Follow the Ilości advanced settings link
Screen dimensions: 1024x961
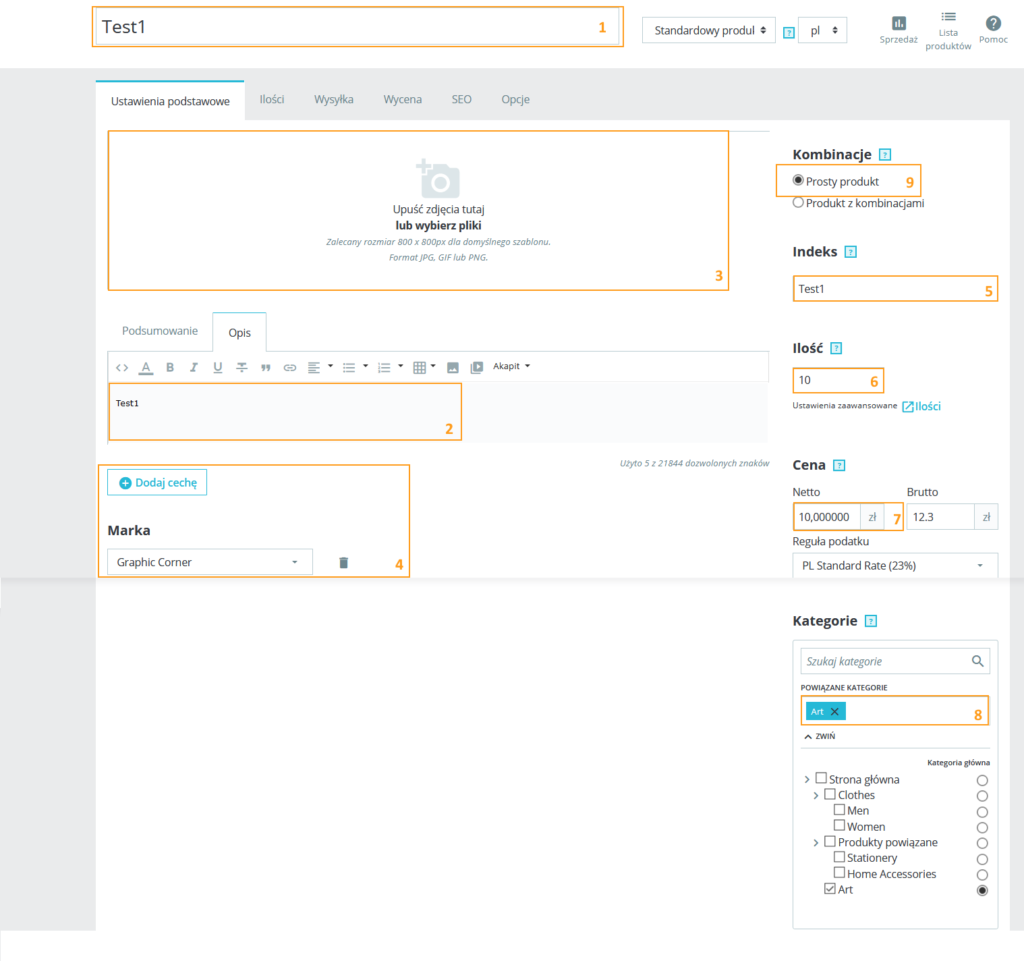tap(921, 406)
